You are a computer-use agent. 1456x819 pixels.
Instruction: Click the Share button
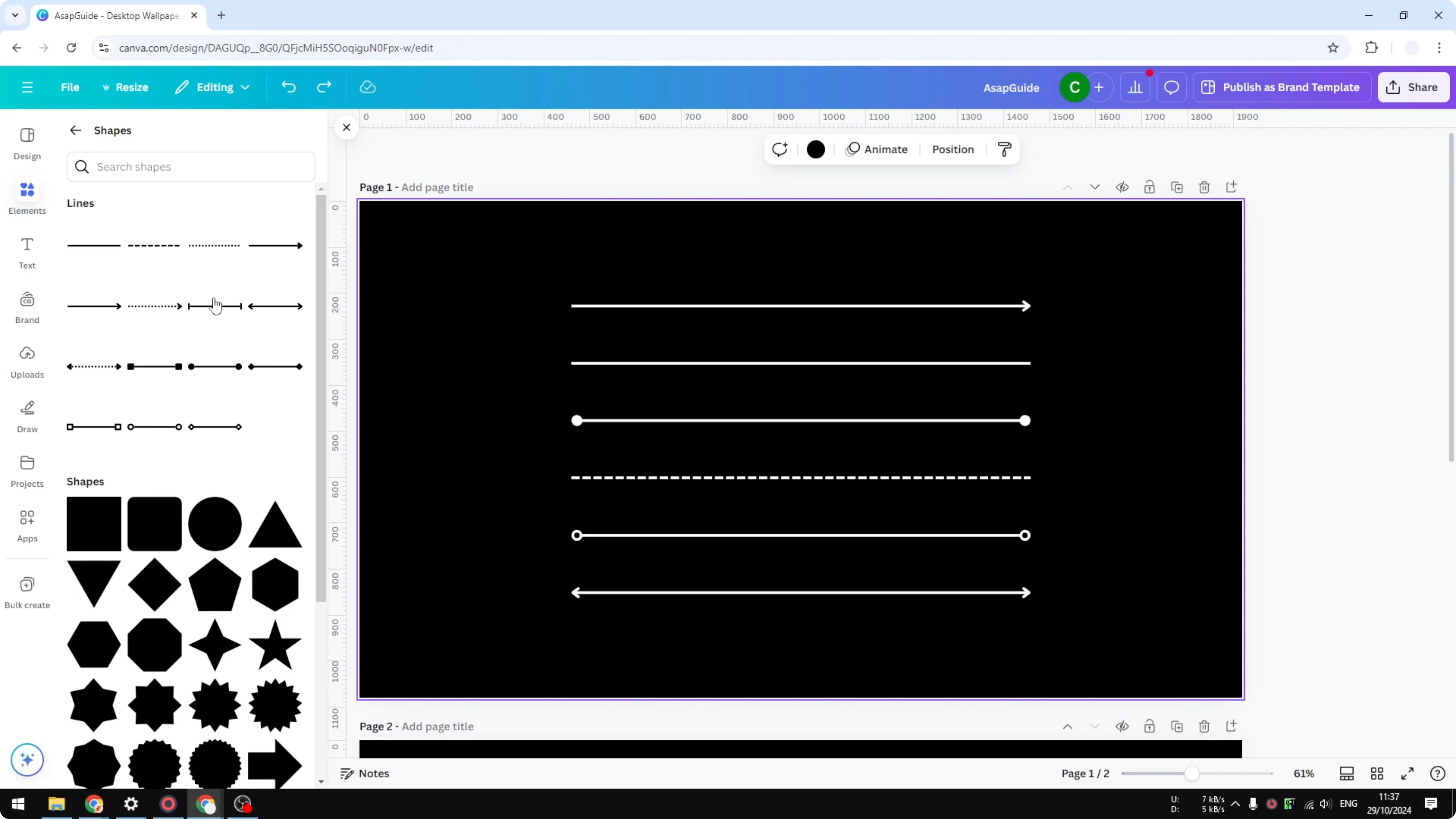(x=1413, y=87)
